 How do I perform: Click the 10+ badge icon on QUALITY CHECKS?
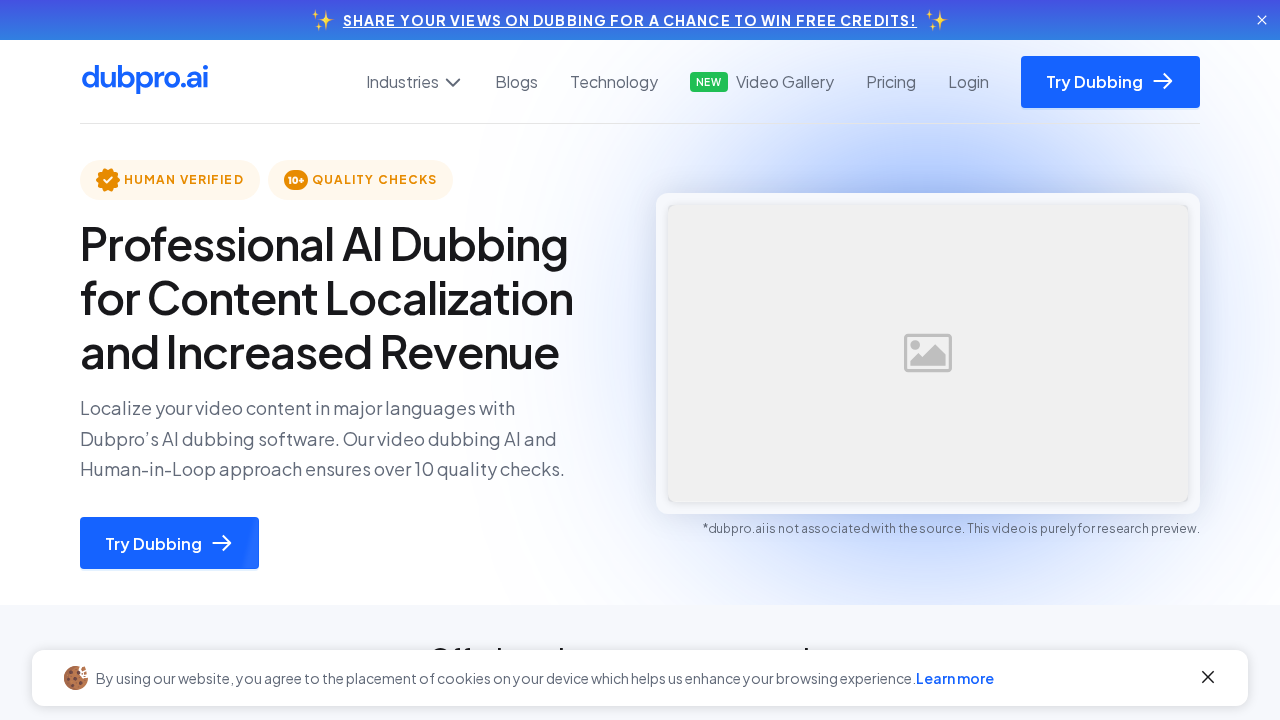click(x=295, y=180)
